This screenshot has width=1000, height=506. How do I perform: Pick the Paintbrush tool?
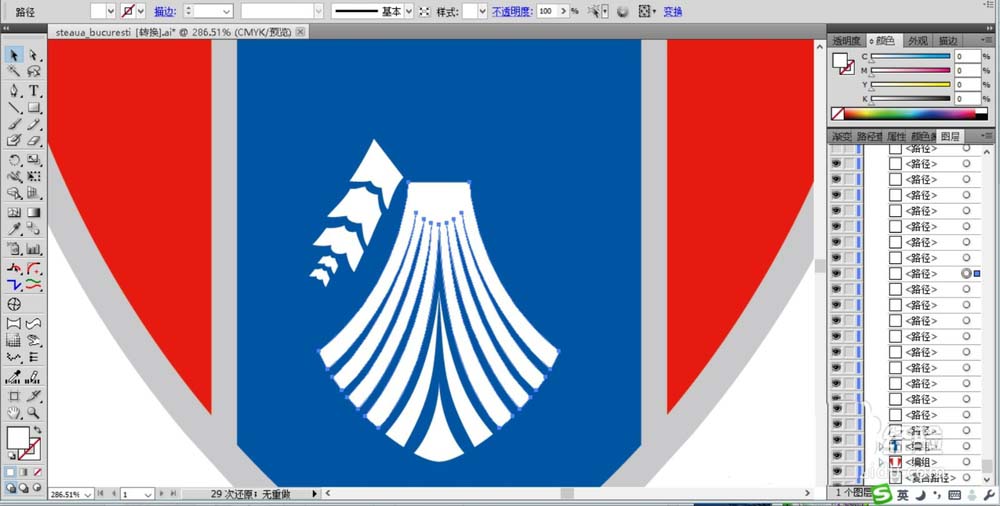click(x=15, y=124)
